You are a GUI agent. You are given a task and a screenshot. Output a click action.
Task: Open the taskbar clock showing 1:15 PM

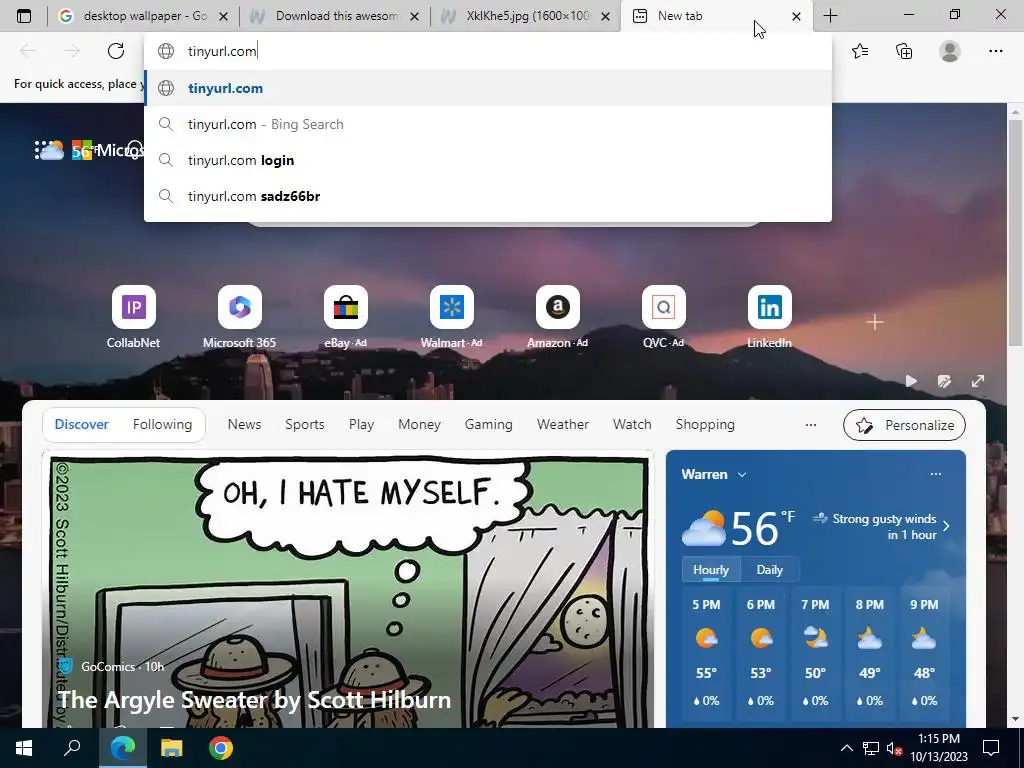click(x=938, y=748)
